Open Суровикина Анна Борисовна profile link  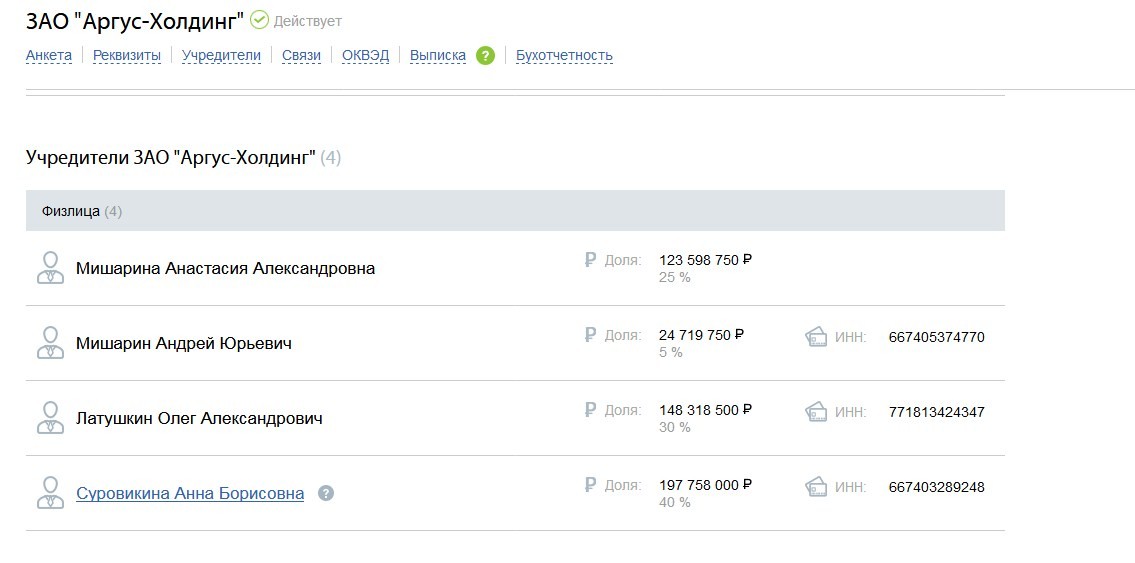coord(190,494)
